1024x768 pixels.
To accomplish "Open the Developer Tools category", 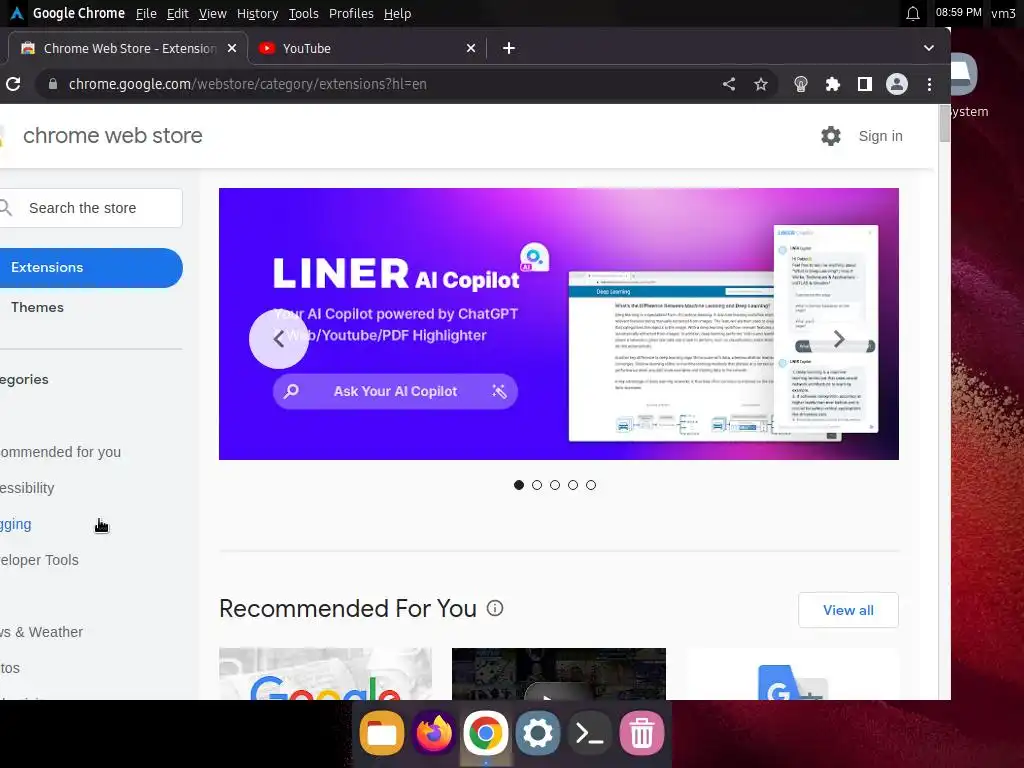I will click(x=39, y=560).
